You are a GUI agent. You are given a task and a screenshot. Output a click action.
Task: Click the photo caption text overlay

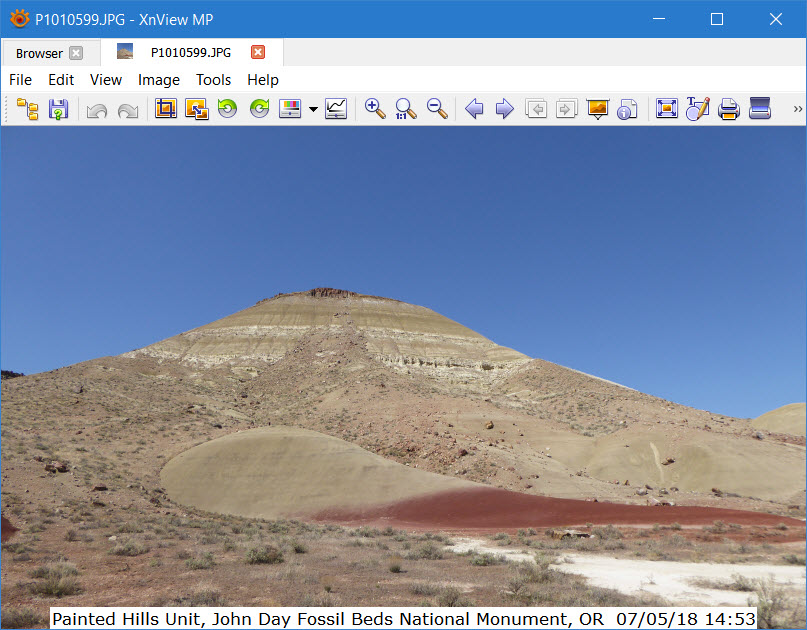(x=404, y=619)
